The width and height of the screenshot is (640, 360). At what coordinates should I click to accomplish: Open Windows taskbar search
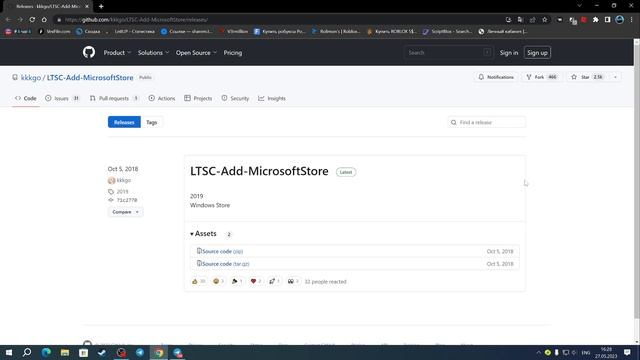[x=27, y=352]
